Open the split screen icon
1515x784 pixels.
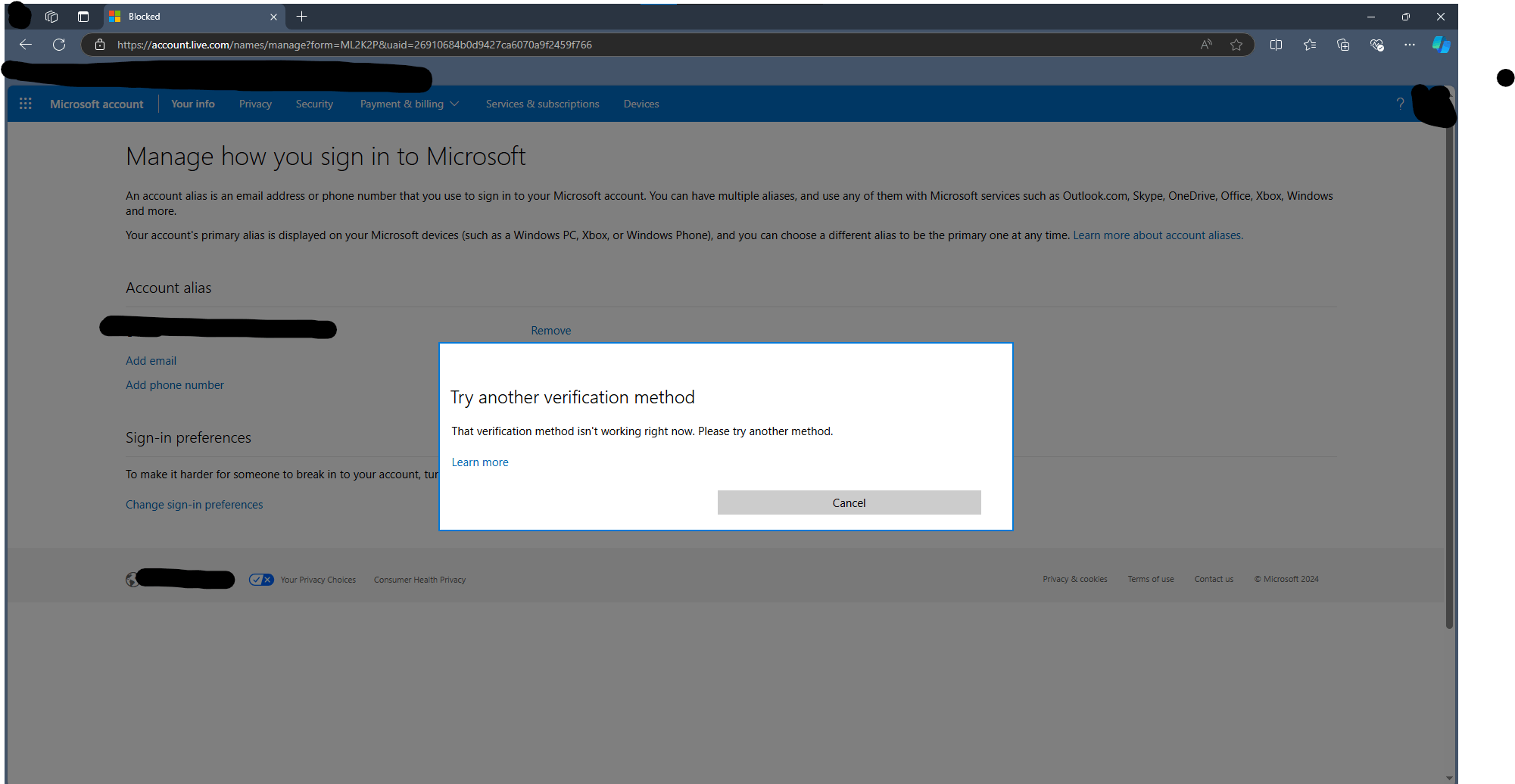1276,45
